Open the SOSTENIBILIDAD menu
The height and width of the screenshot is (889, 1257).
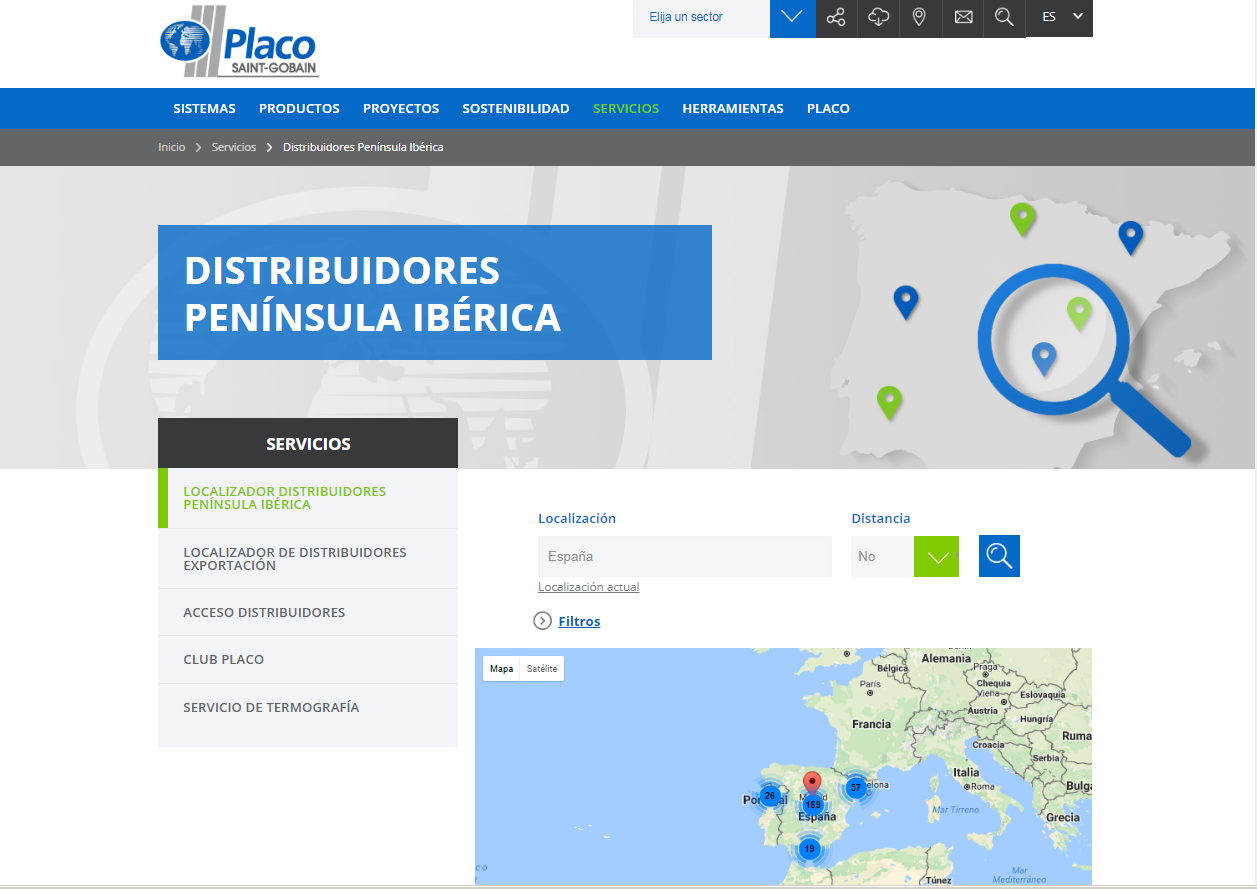516,108
